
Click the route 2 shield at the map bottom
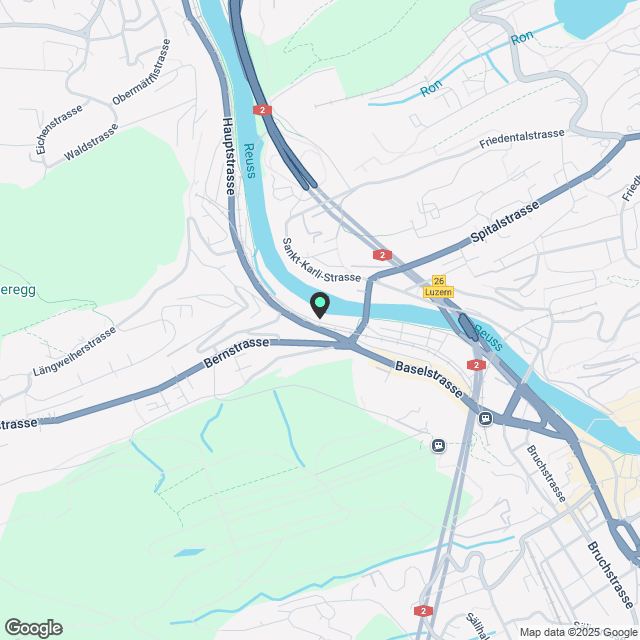pos(423,611)
